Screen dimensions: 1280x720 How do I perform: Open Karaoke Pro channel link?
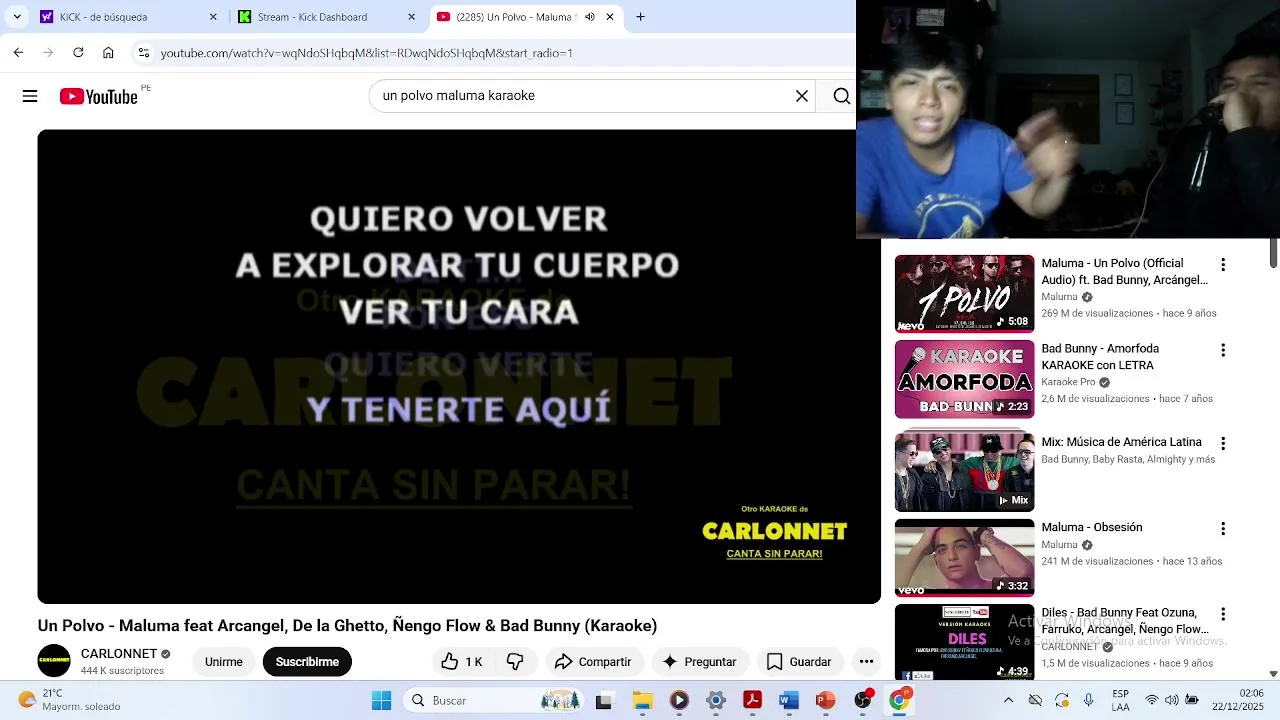(x=1068, y=382)
